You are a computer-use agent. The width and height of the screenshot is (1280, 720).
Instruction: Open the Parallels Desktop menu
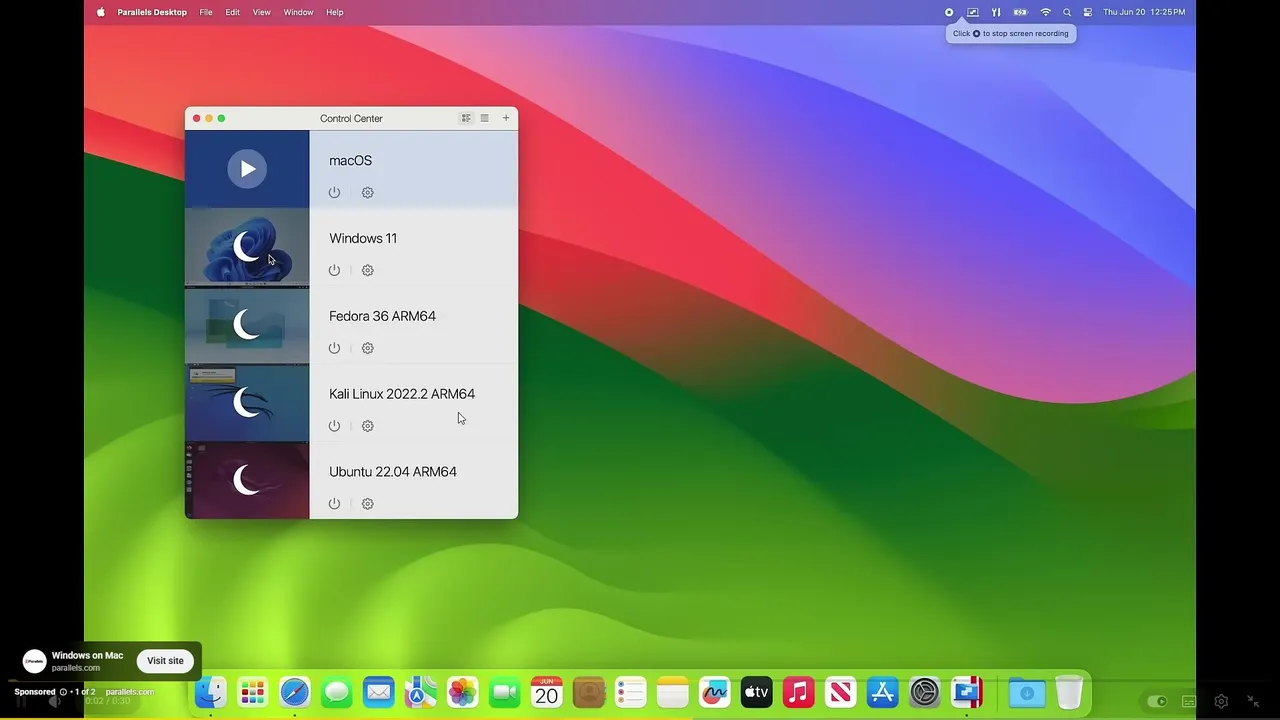(x=152, y=12)
